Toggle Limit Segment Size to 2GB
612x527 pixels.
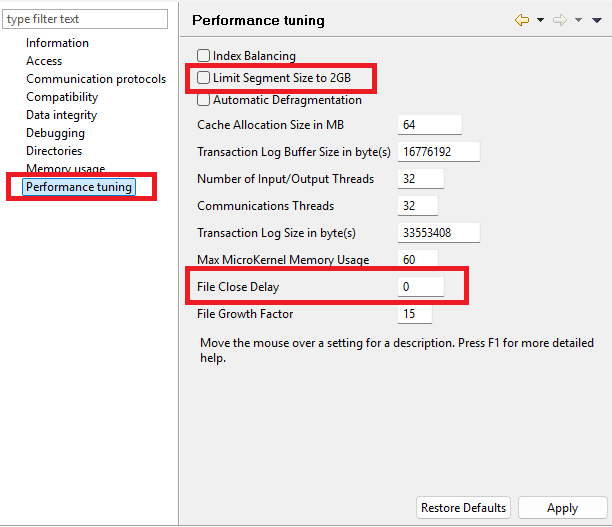204,78
